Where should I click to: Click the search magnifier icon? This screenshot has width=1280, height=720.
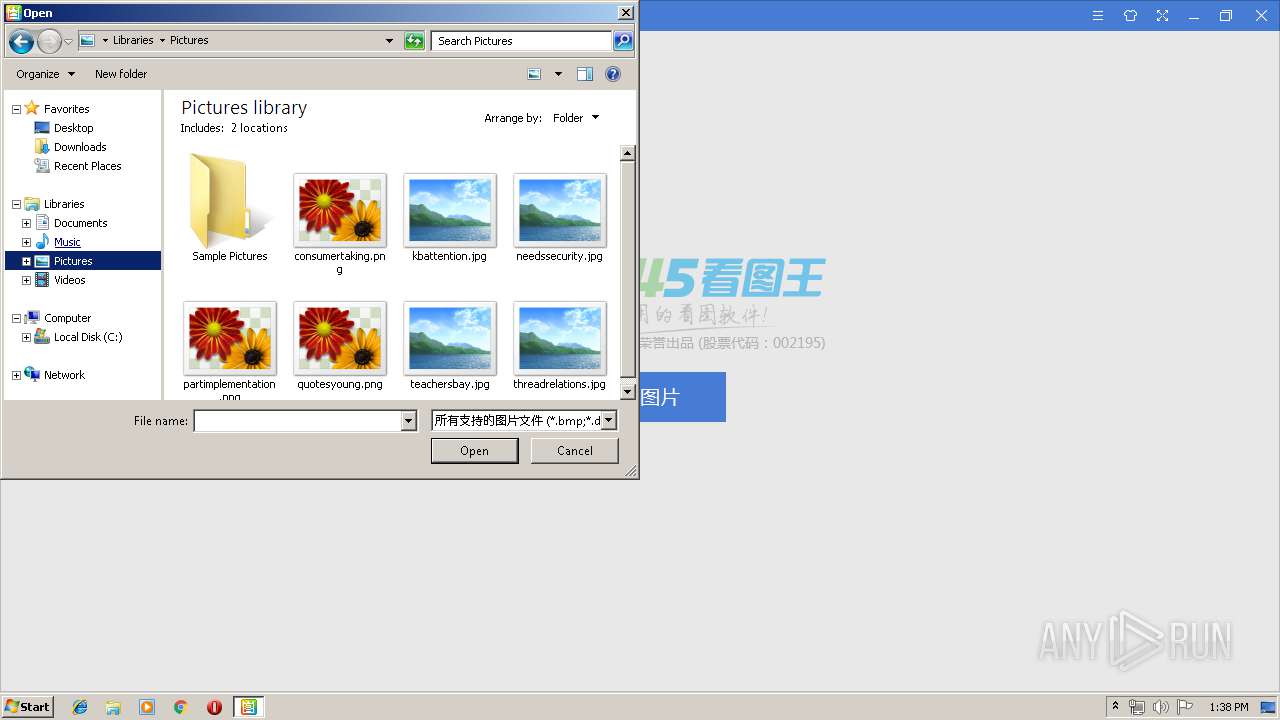tap(623, 41)
